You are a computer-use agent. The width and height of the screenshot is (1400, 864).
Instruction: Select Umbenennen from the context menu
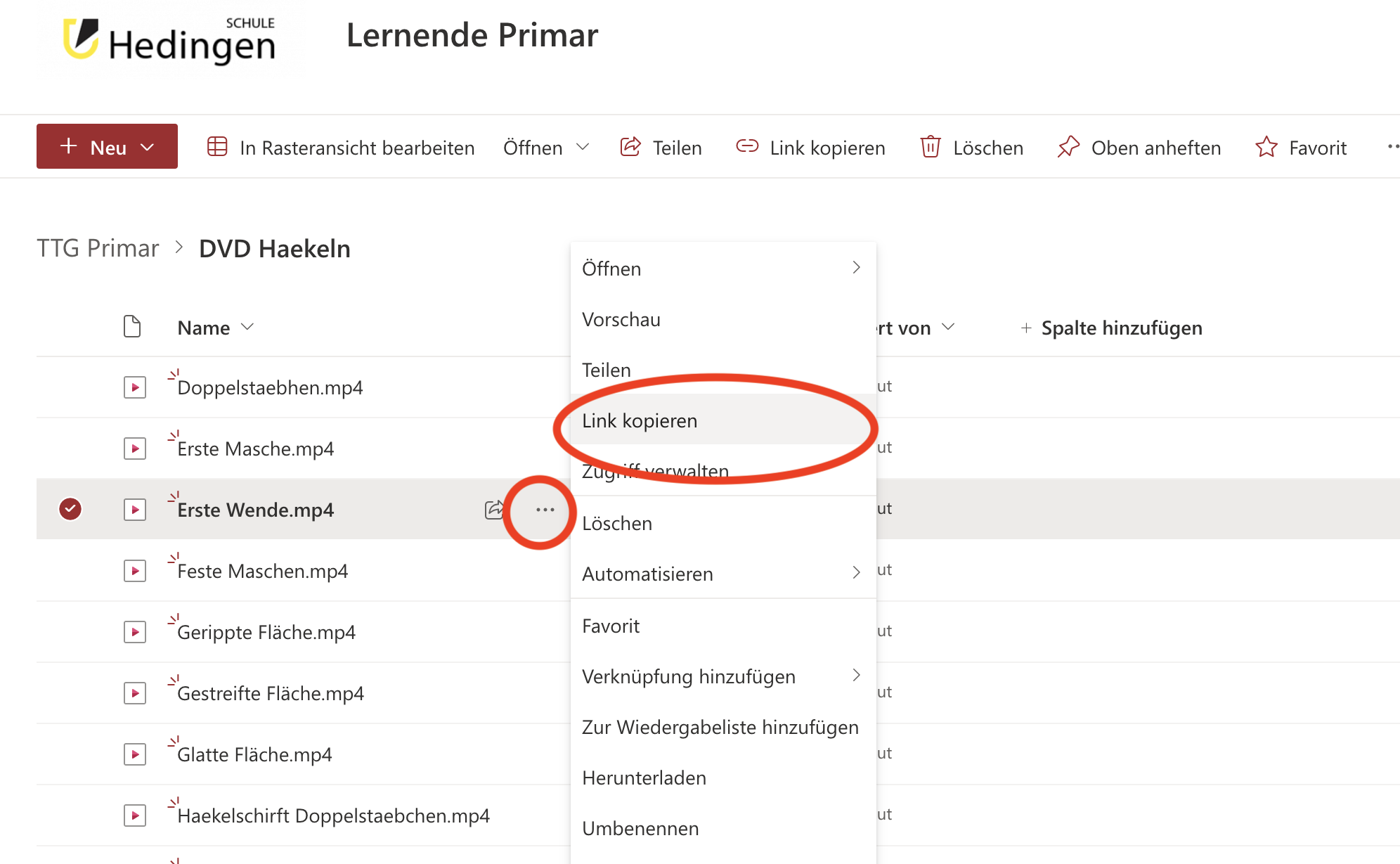click(640, 828)
